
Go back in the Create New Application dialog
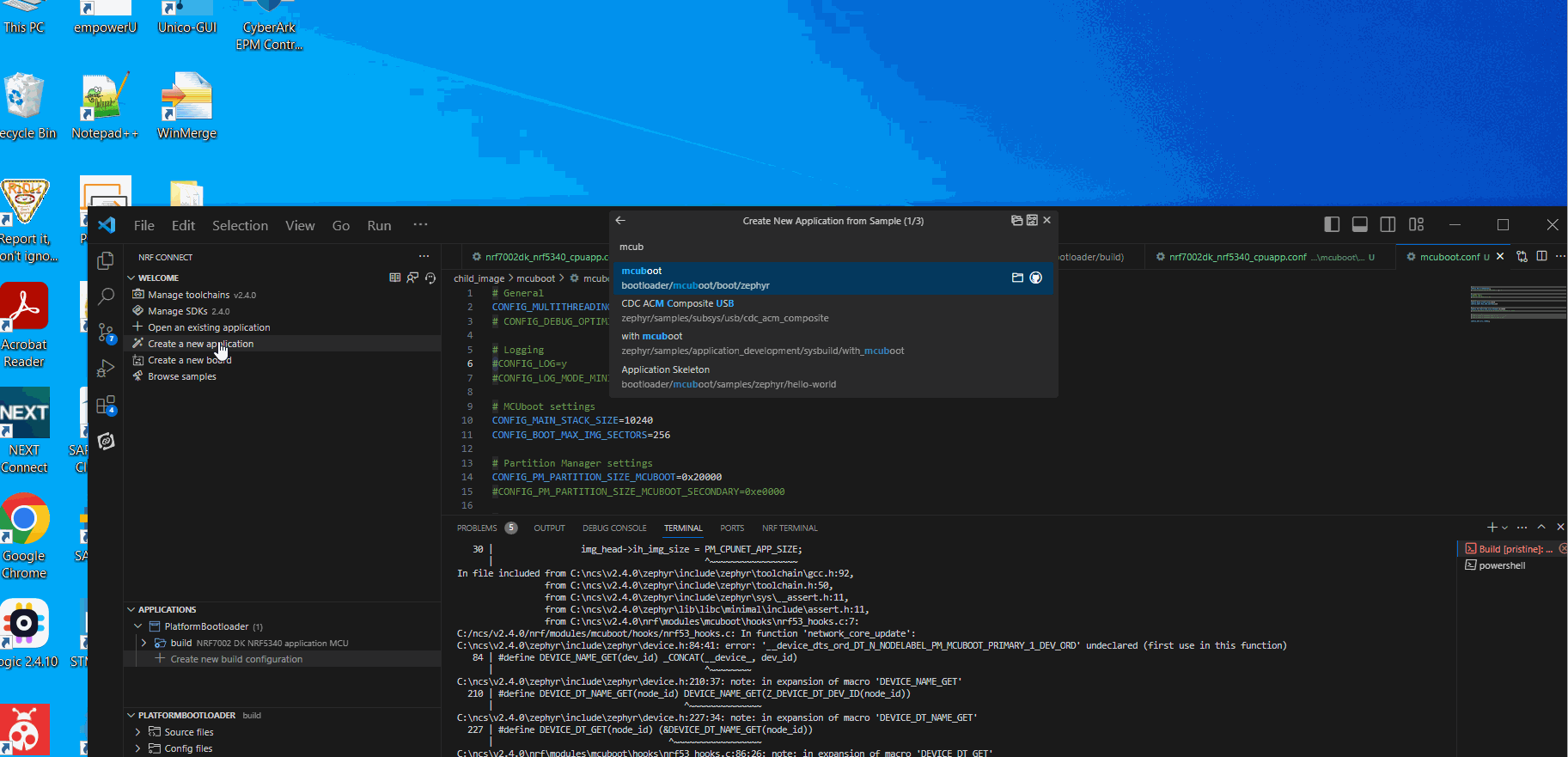pyautogui.click(x=620, y=221)
